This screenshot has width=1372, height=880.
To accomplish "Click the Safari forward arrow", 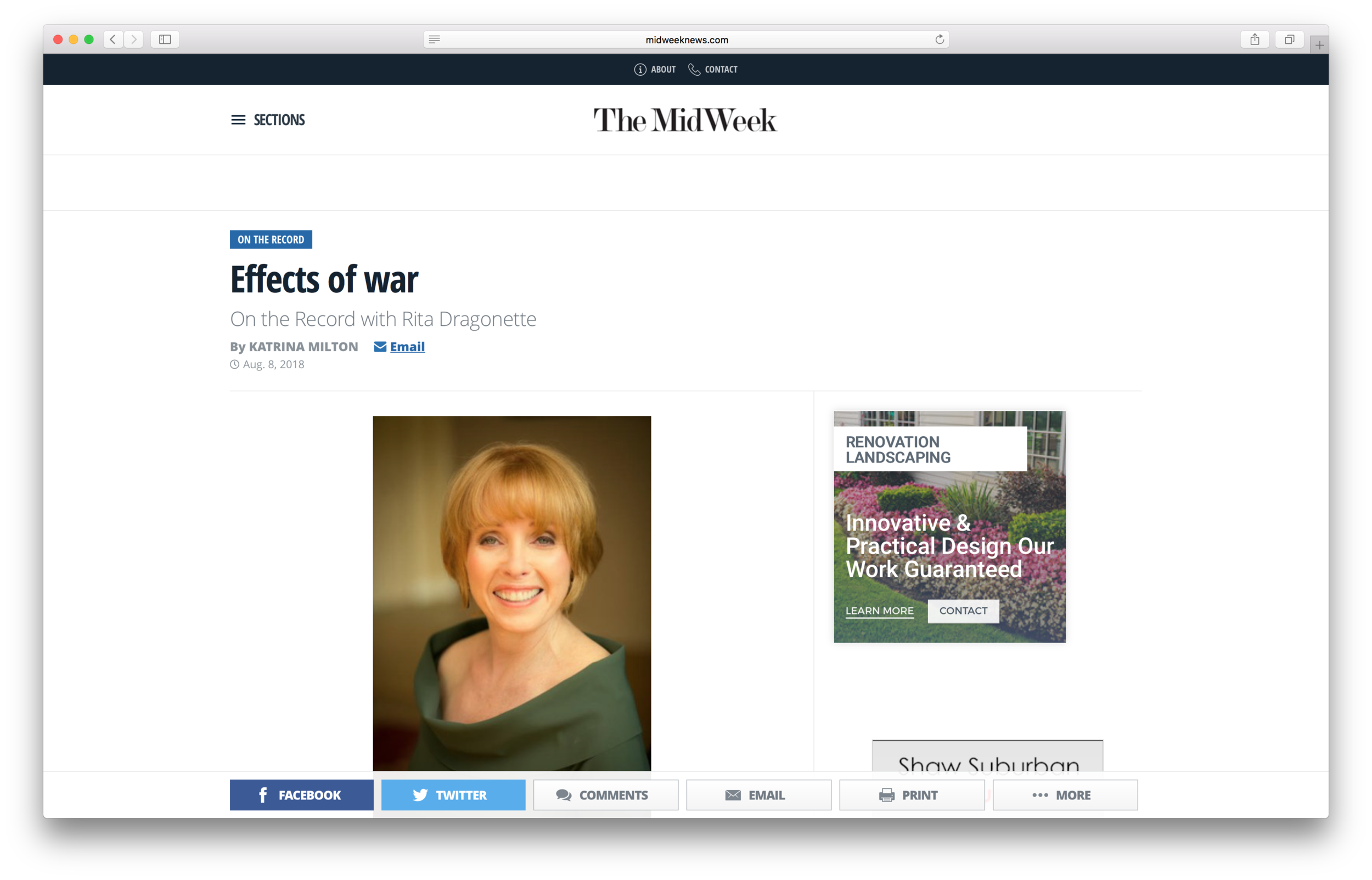I will 134,40.
